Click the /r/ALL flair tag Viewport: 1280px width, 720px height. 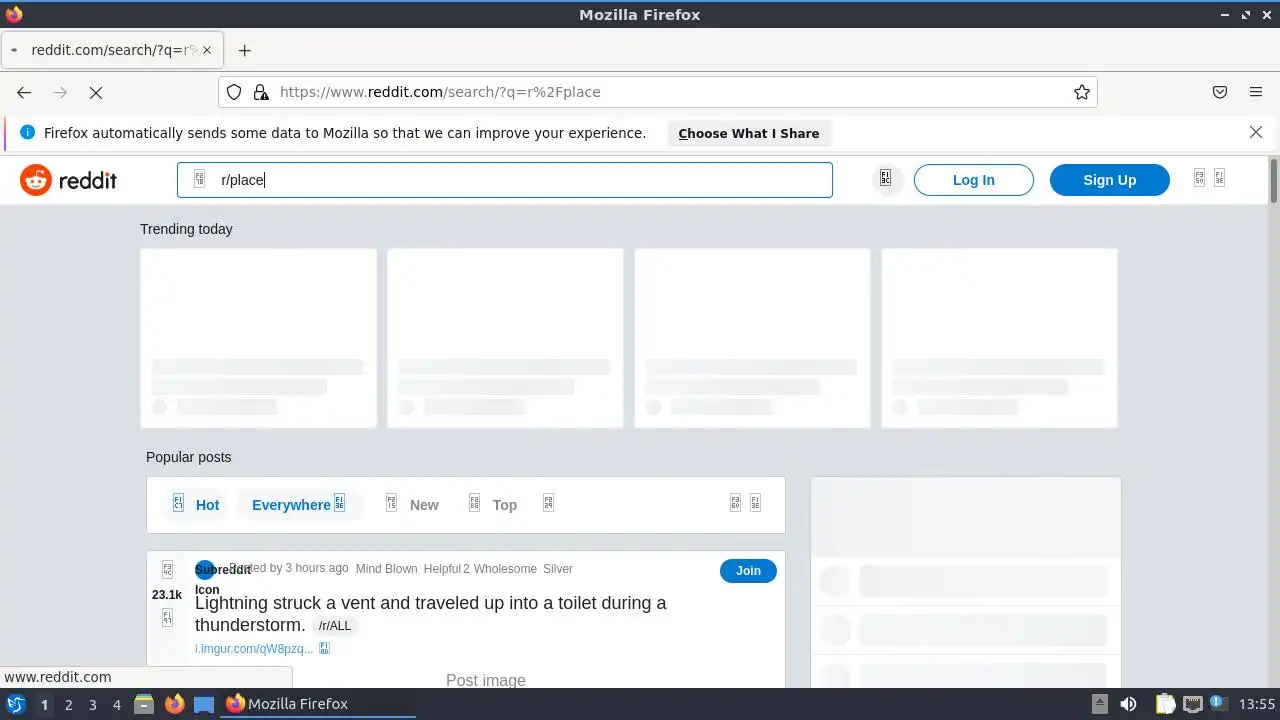pyautogui.click(x=335, y=626)
